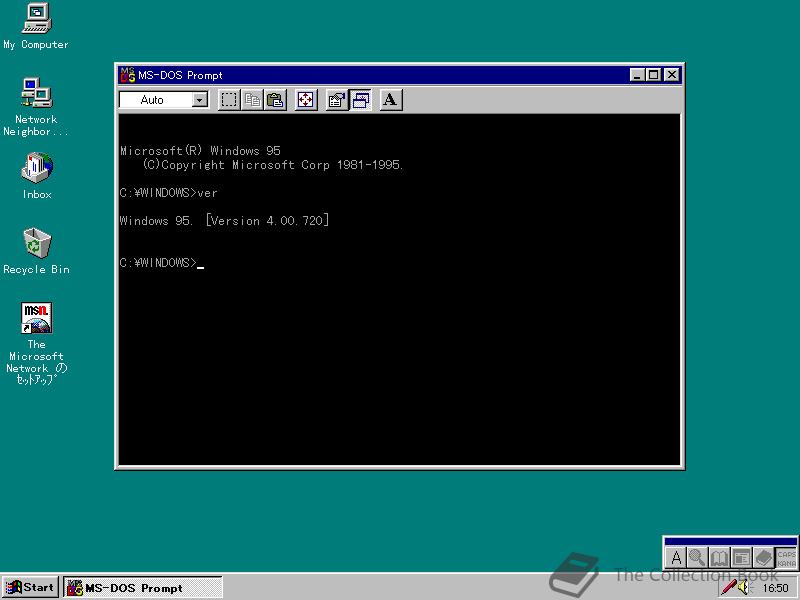Click the 'Microsoft(R) Windows 95' banner line

click(x=200, y=151)
